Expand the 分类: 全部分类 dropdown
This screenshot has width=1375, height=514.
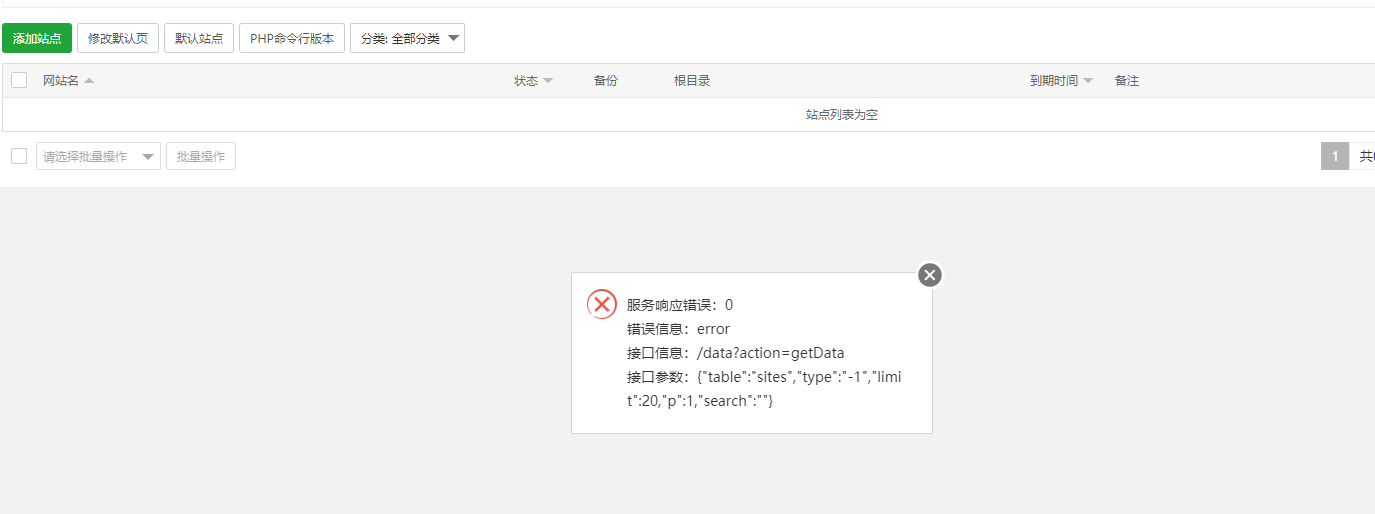coord(407,38)
